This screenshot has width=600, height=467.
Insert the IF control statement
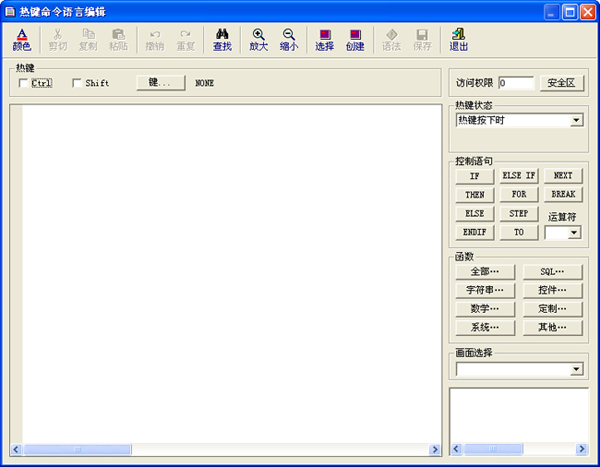click(474, 176)
